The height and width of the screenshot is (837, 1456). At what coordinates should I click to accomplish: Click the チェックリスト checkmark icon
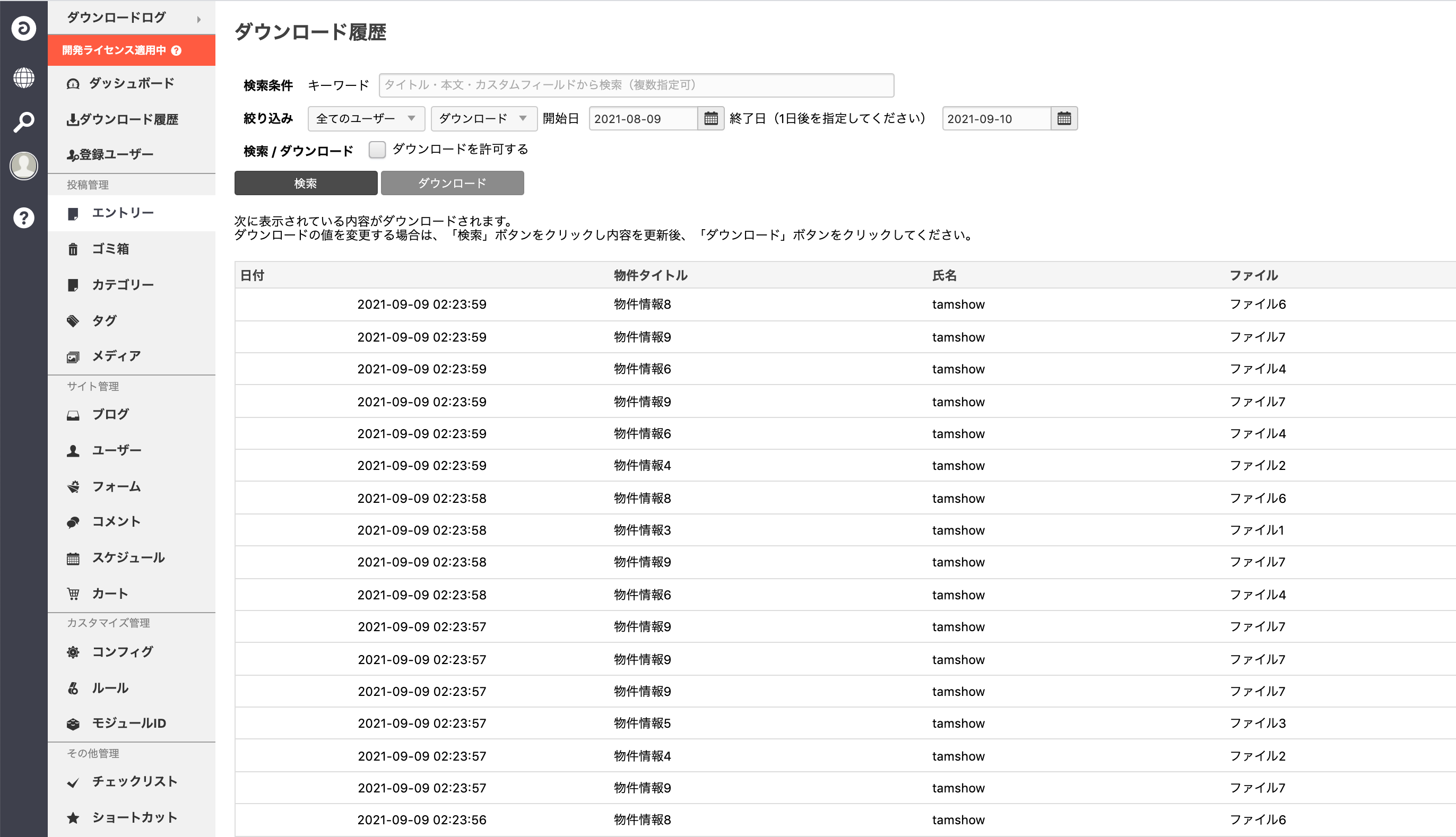click(73, 782)
